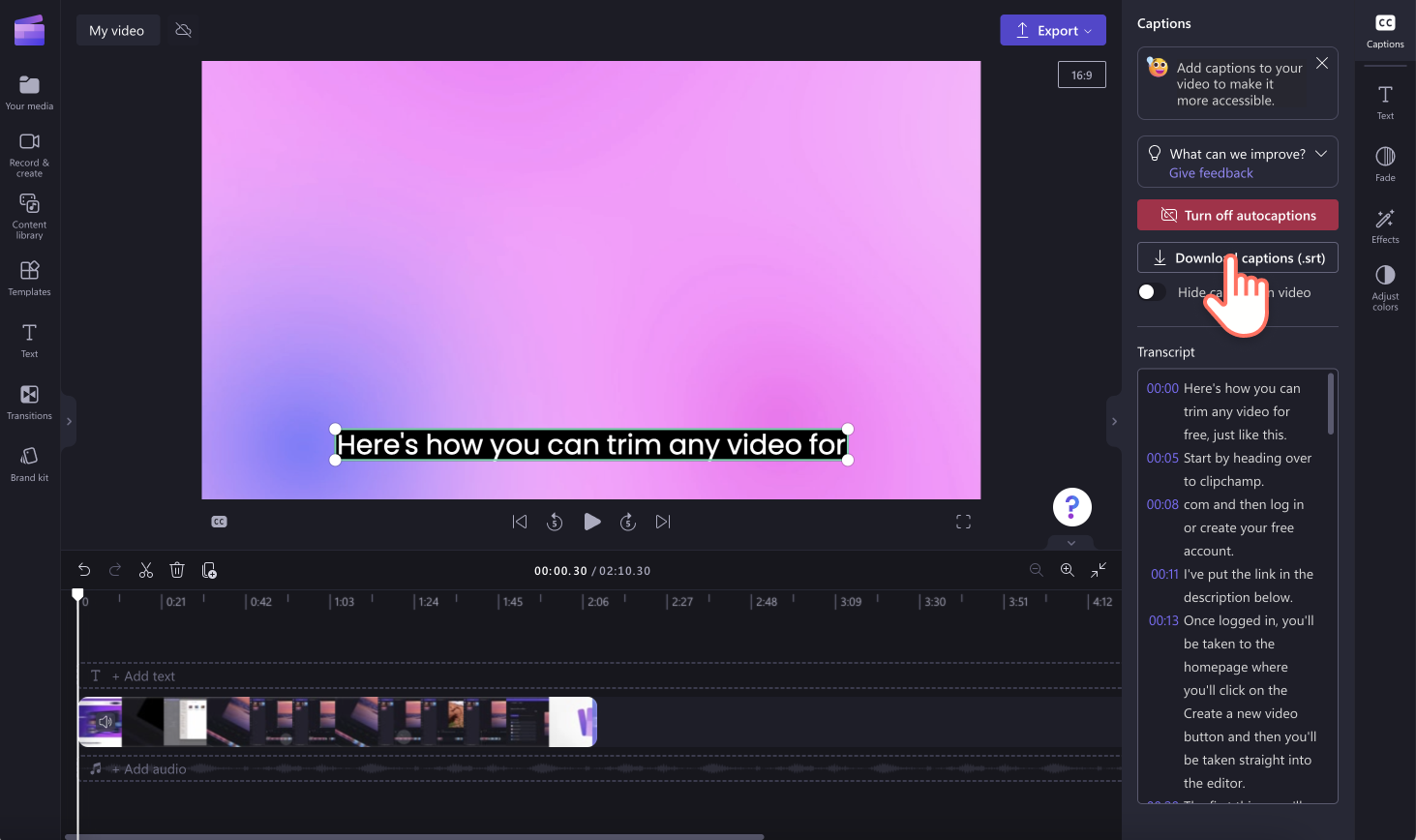Click Add text track on timeline
This screenshot has height=840, width=1416.
143,676
